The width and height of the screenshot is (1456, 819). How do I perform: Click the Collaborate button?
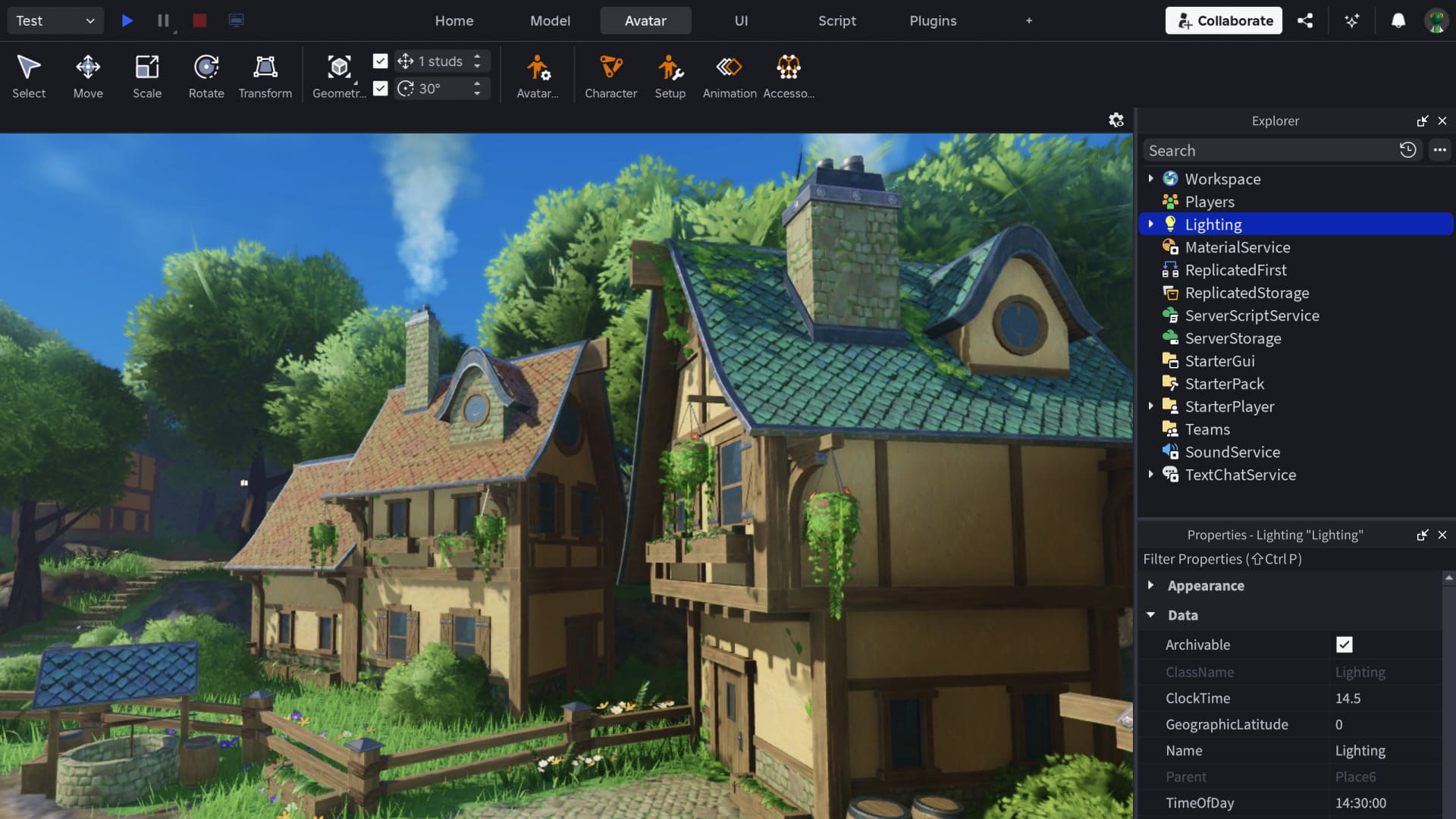[1223, 20]
